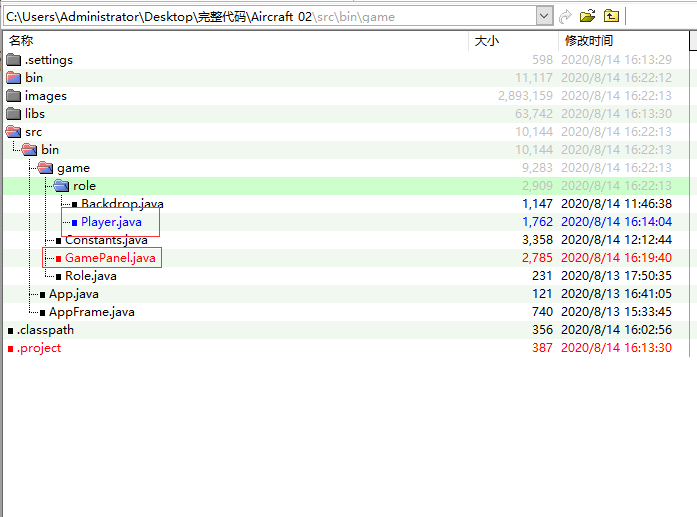Select the blue Player.java file
The image size is (697, 517).
(111, 222)
